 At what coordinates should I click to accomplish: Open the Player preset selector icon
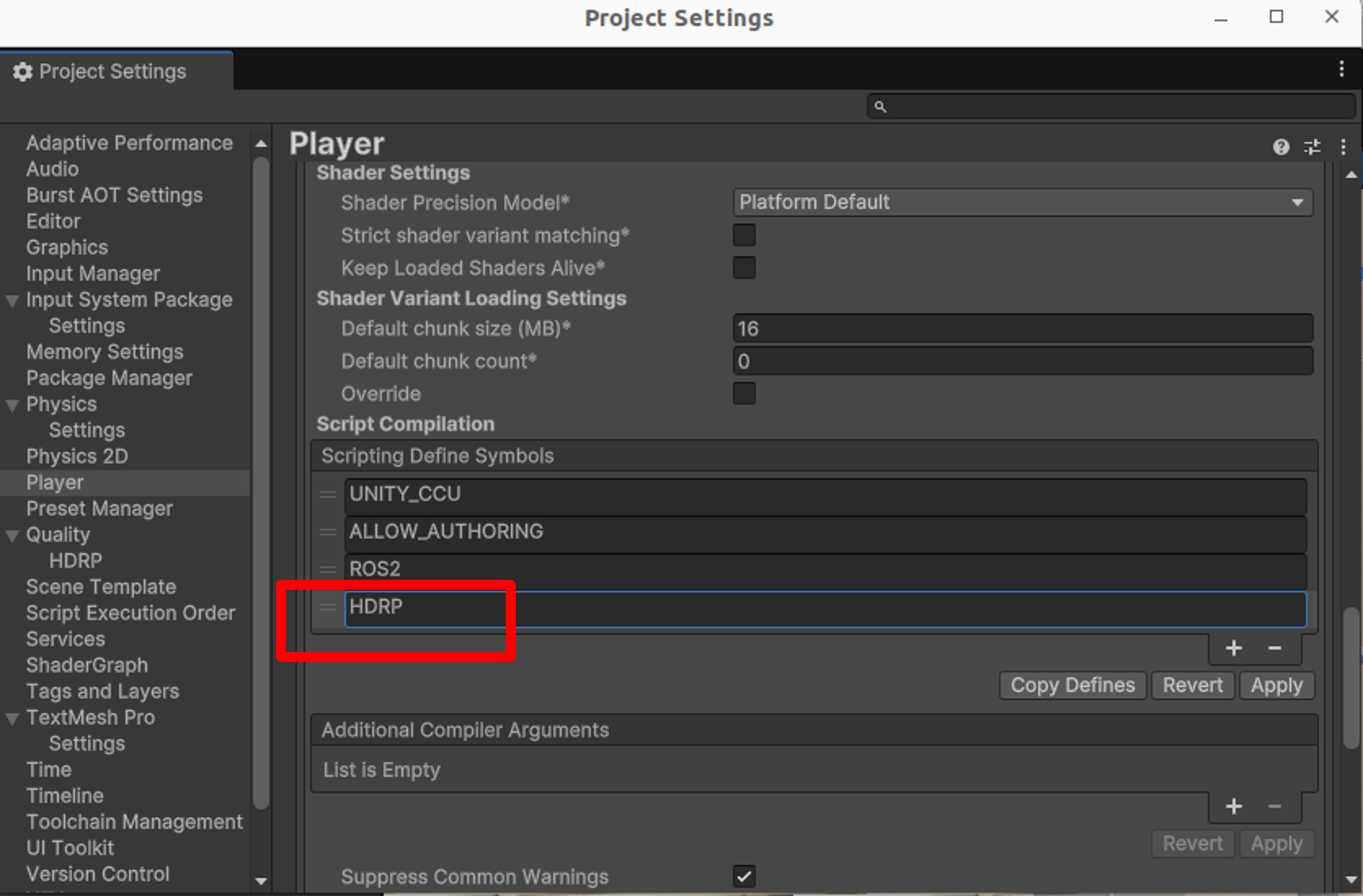pos(1312,147)
